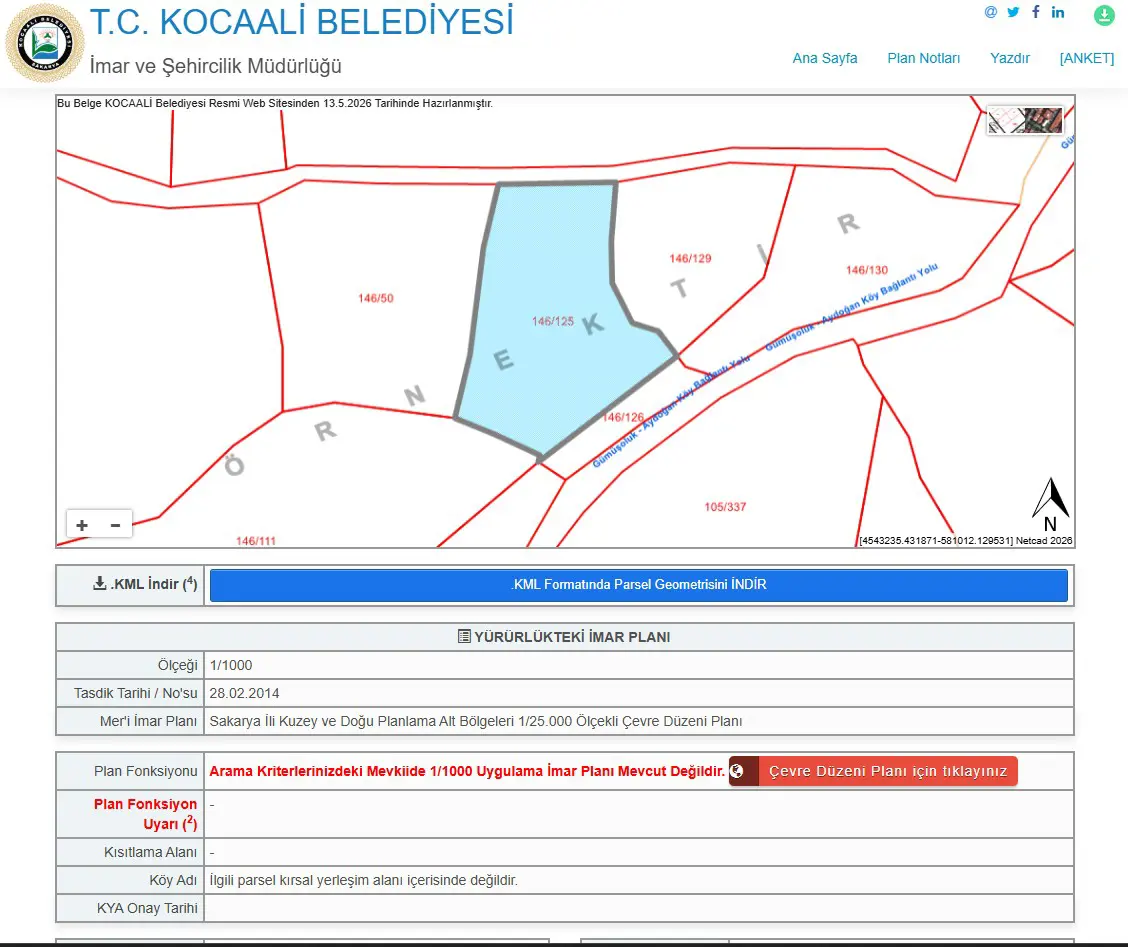
Task: Click parcel label 105/337 on the map
Action: pos(725,507)
